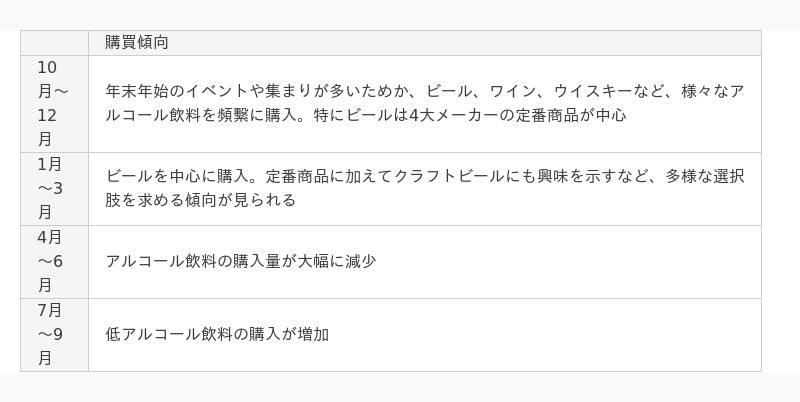Click the 〜9 in the fourth row label
The height and width of the screenshot is (402, 800).
coord(50,335)
